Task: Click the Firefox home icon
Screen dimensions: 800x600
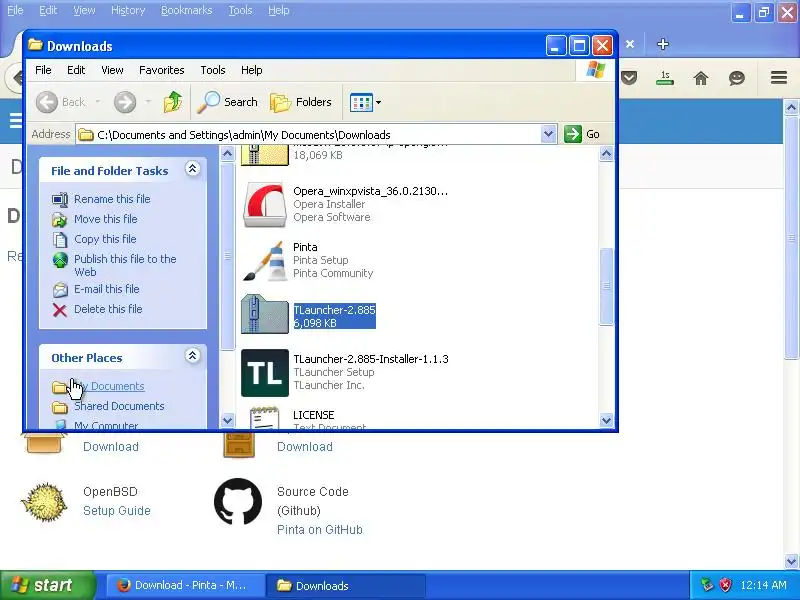Action: click(x=701, y=78)
